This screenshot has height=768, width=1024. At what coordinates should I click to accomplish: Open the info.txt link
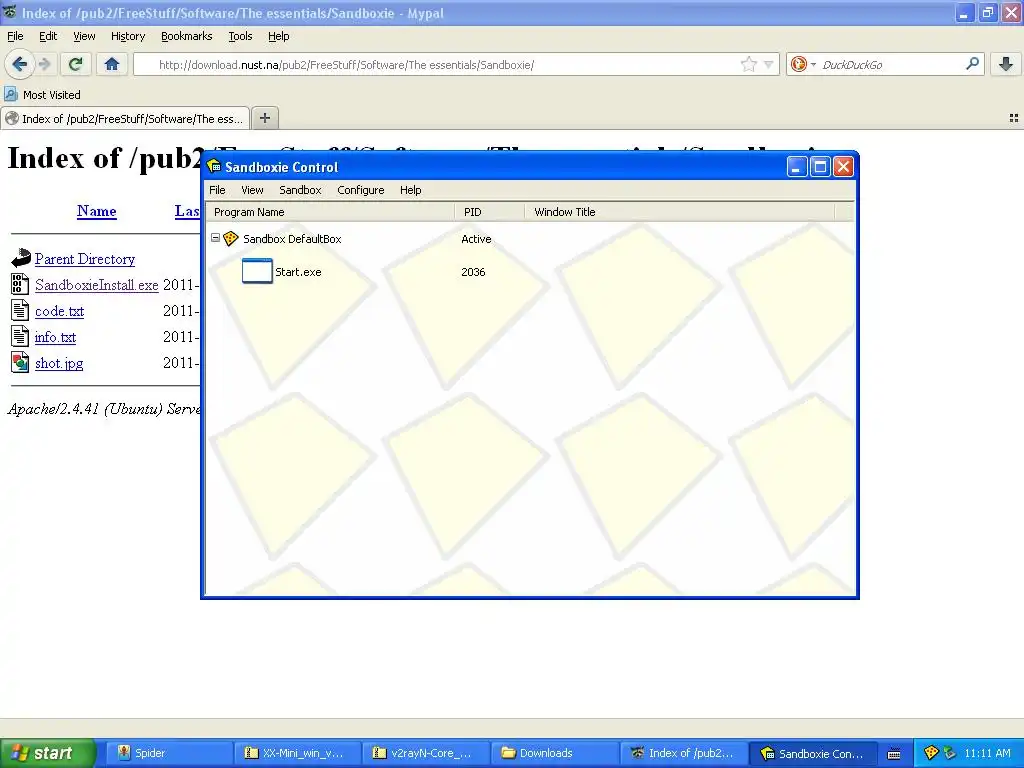[x=56, y=337]
